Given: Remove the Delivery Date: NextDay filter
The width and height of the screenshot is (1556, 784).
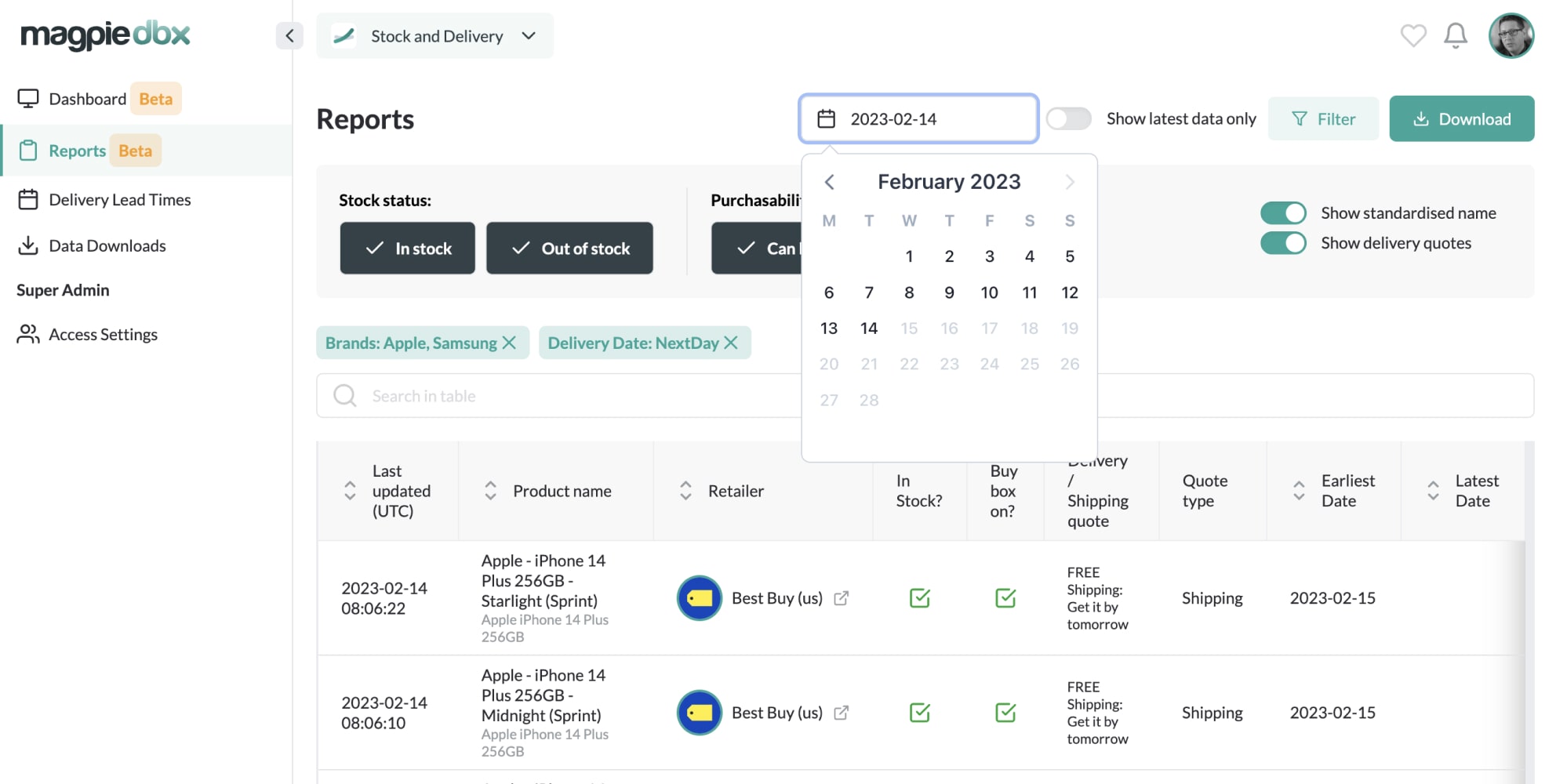Looking at the screenshot, I should click(x=731, y=343).
